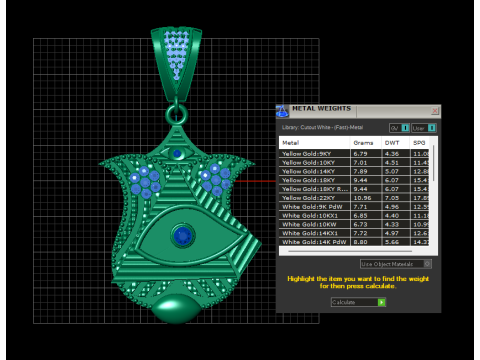Close the Metal Weights dialog
The height and width of the screenshot is (360, 480).
pos(435,111)
